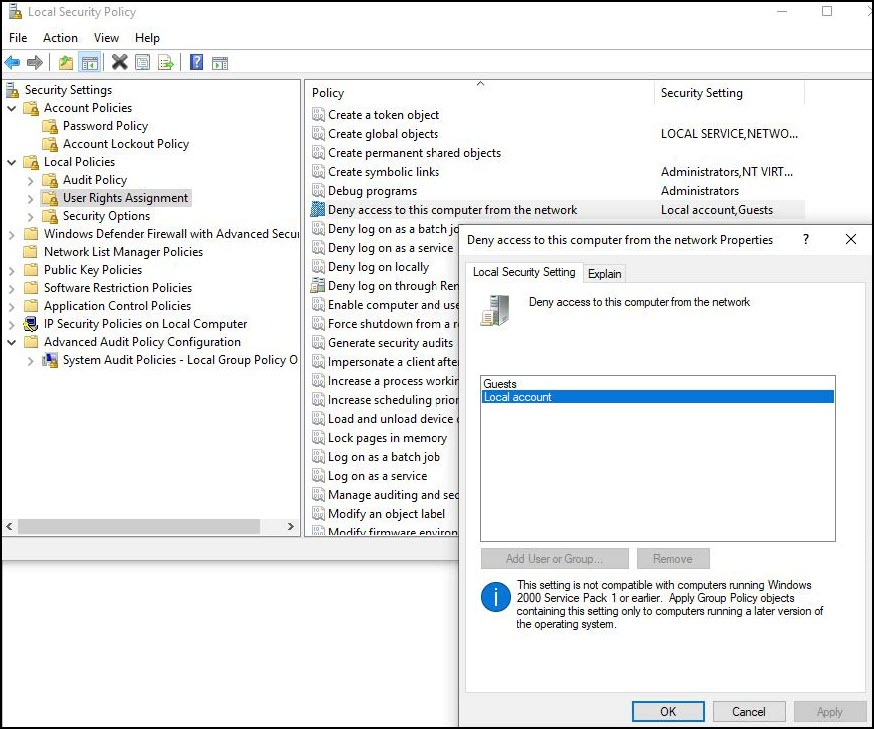The height and width of the screenshot is (729, 874).
Task: Select Security Options in the tree
Action: (x=106, y=216)
